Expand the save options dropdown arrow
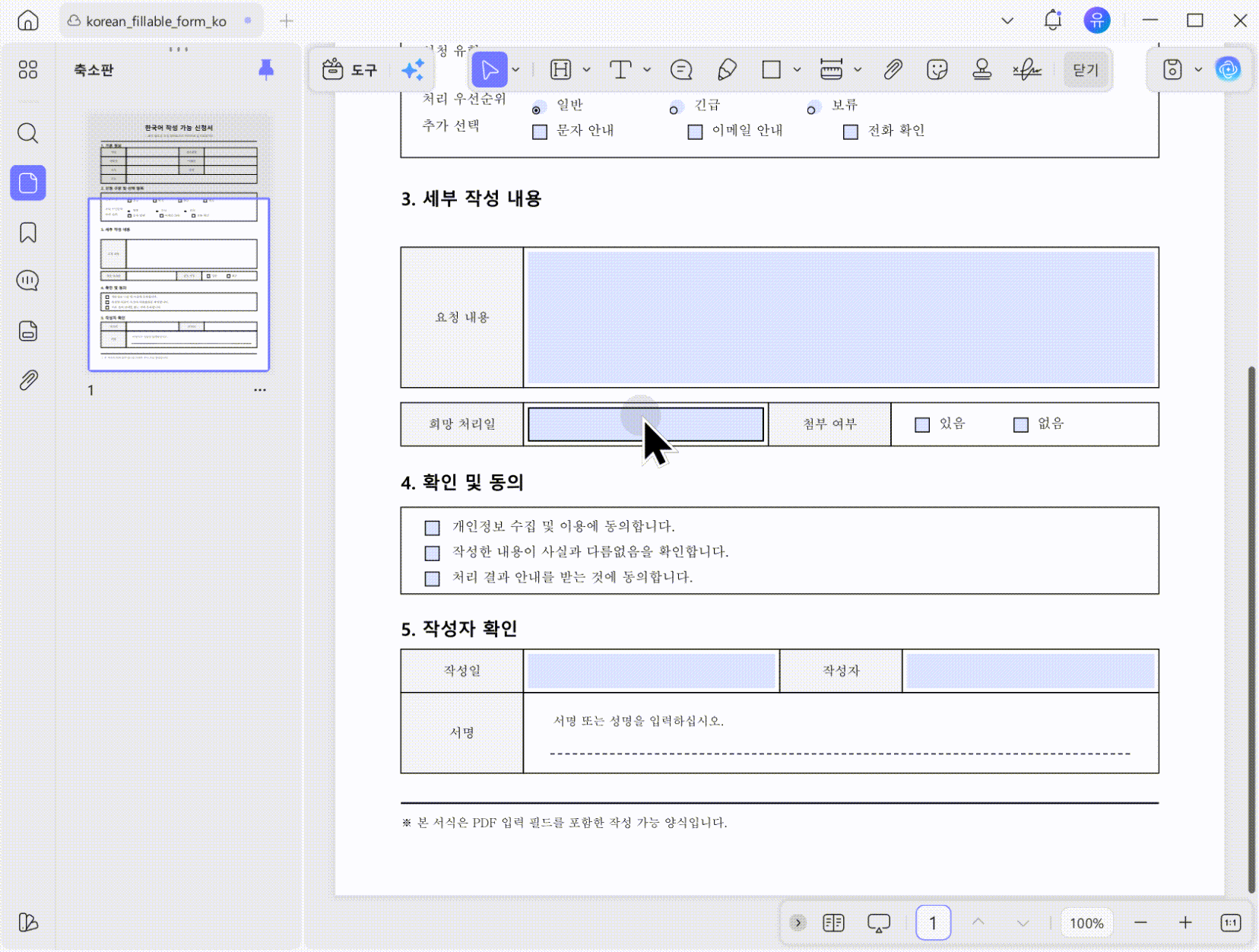The width and height of the screenshot is (1259, 952). tap(1198, 70)
